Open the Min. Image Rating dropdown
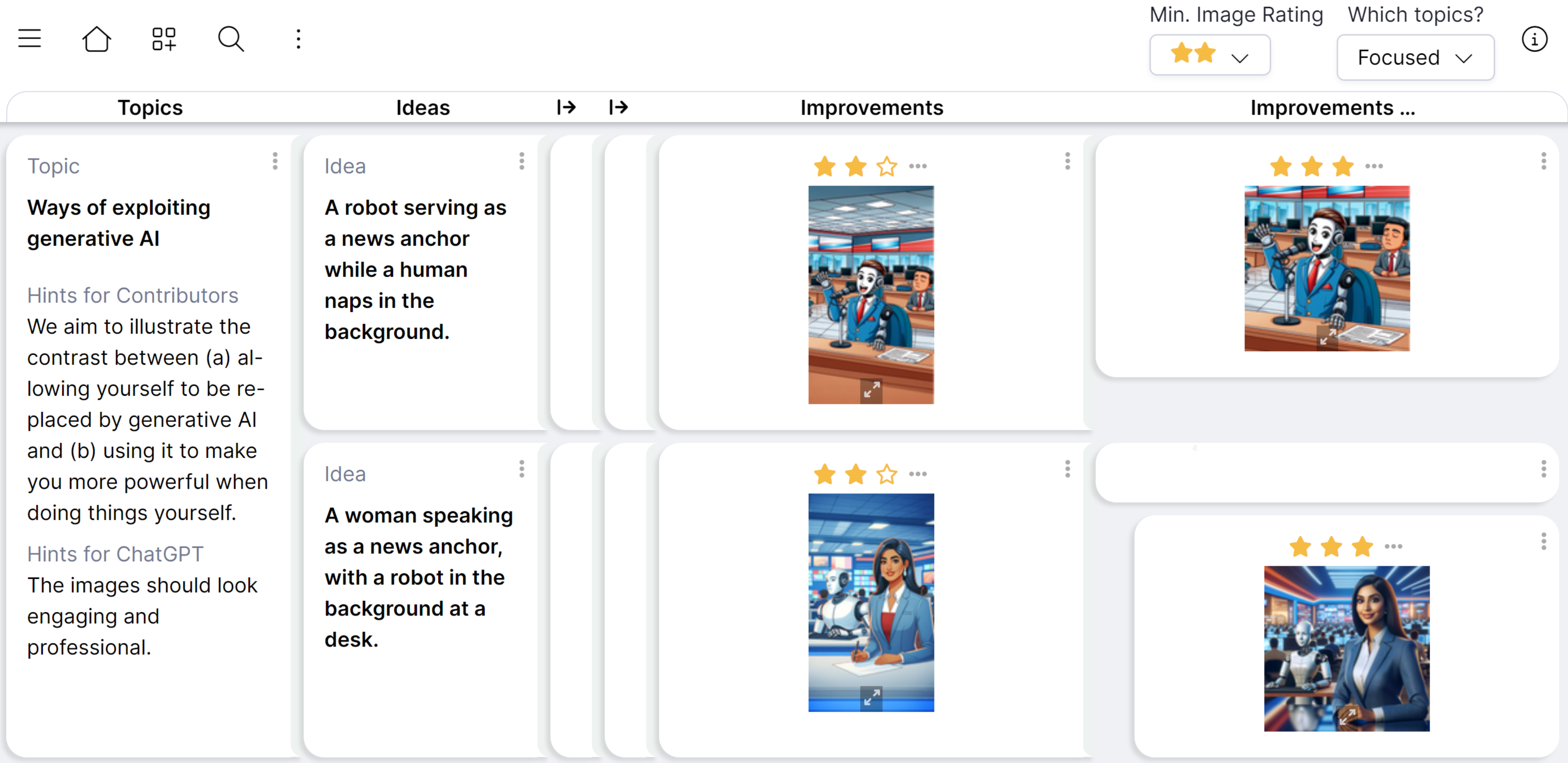Viewport: 1568px width, 763px height. pyautogui.click(x=1209, y=55)
